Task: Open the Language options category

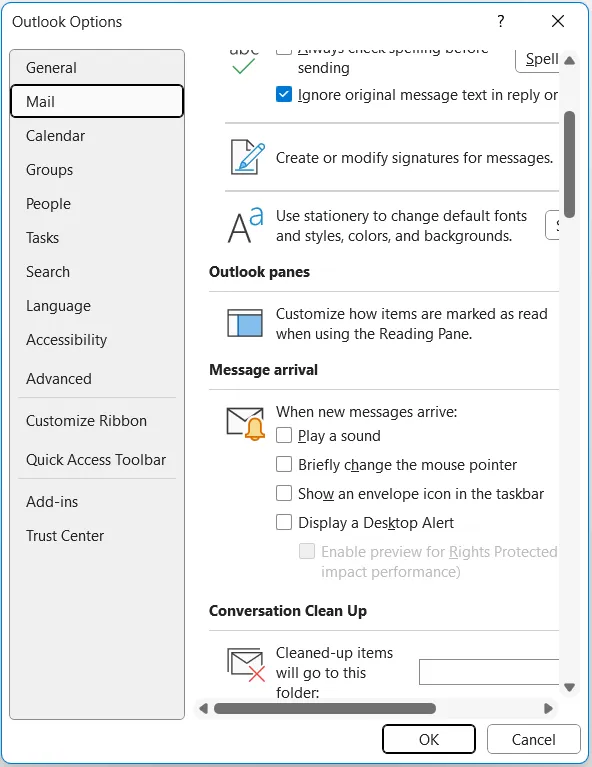Action: (97, 306)
